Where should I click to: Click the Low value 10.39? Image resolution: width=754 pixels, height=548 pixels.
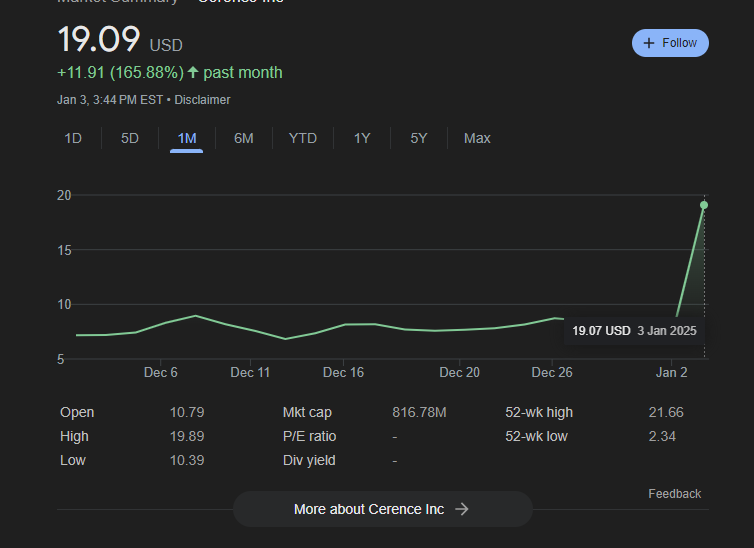[187, 461]
